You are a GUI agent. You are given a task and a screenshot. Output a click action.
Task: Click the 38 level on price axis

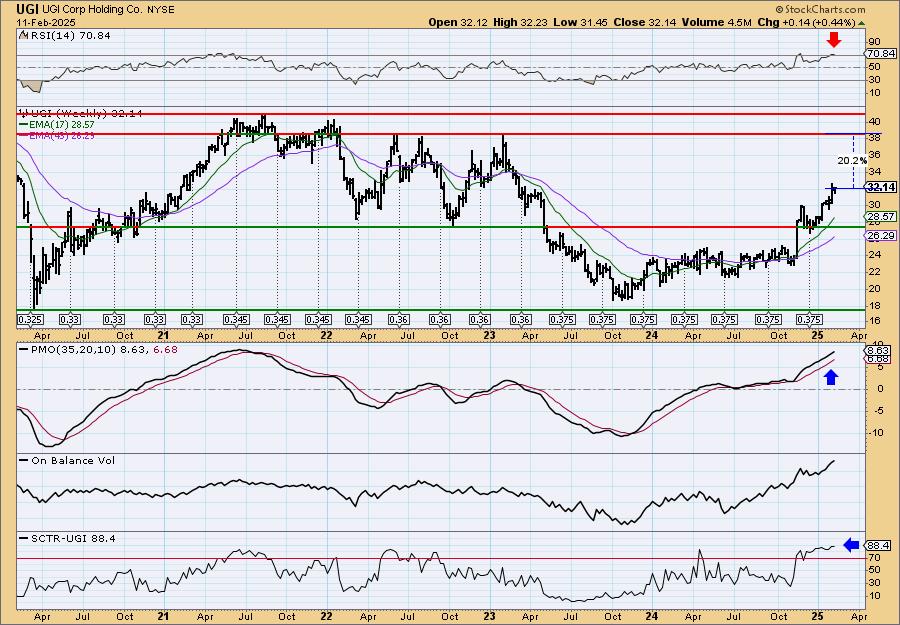coord(875,138)
